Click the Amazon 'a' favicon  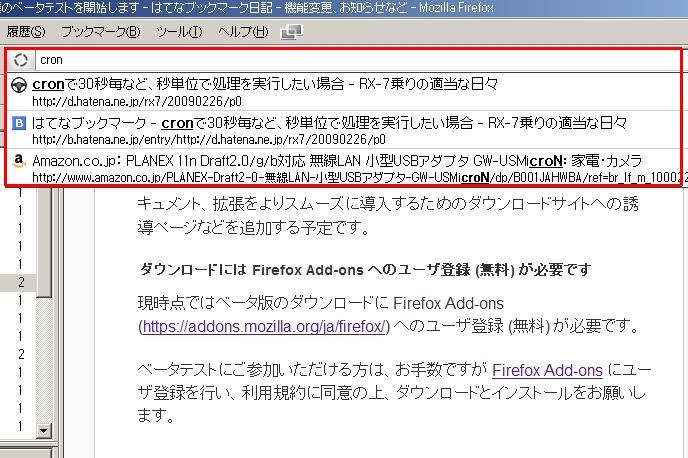tap(19, 161)
